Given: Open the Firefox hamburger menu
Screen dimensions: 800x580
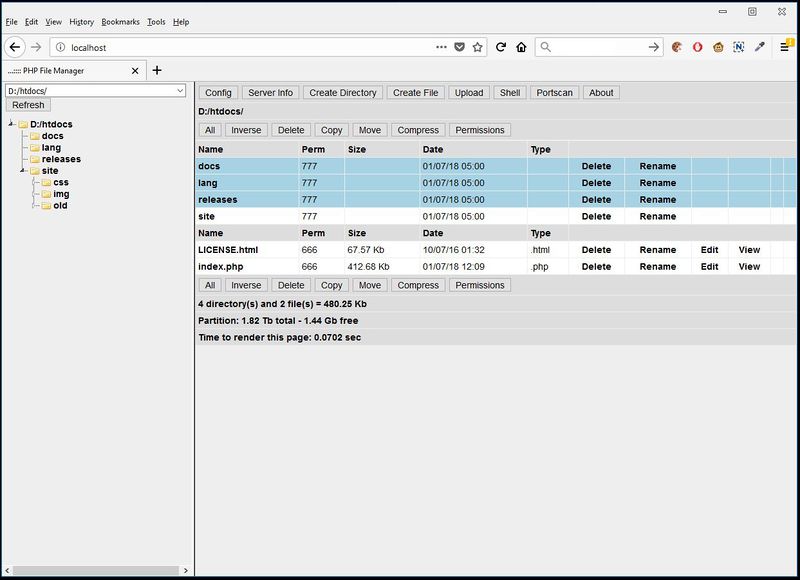Looking at the screenshot, I should [785, 47].
